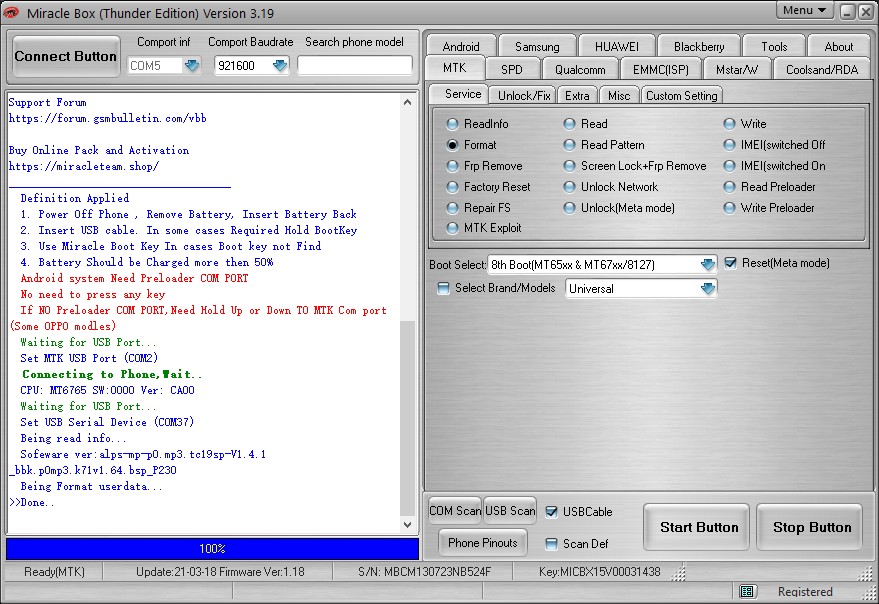Click the Stop Button
This screenshot has width=879, height=604.
(809, 527)
